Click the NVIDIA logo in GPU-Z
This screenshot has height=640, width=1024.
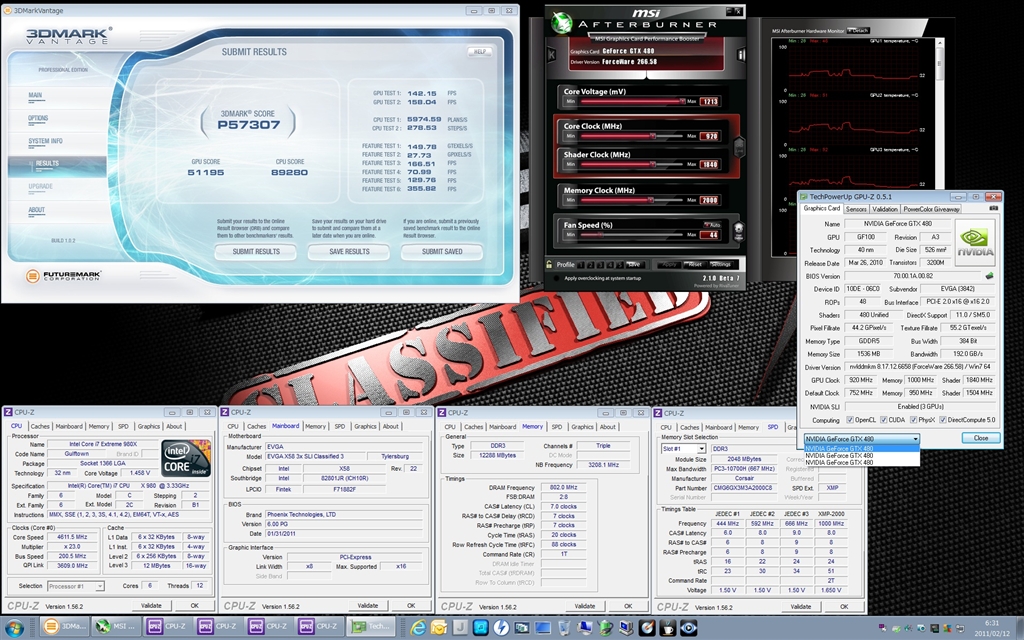point(974,244)
